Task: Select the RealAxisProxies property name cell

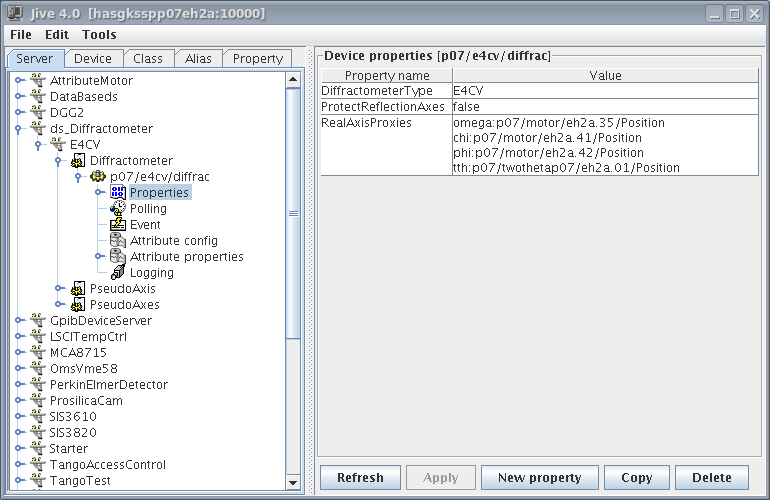Action: click(x=386, y=145)
